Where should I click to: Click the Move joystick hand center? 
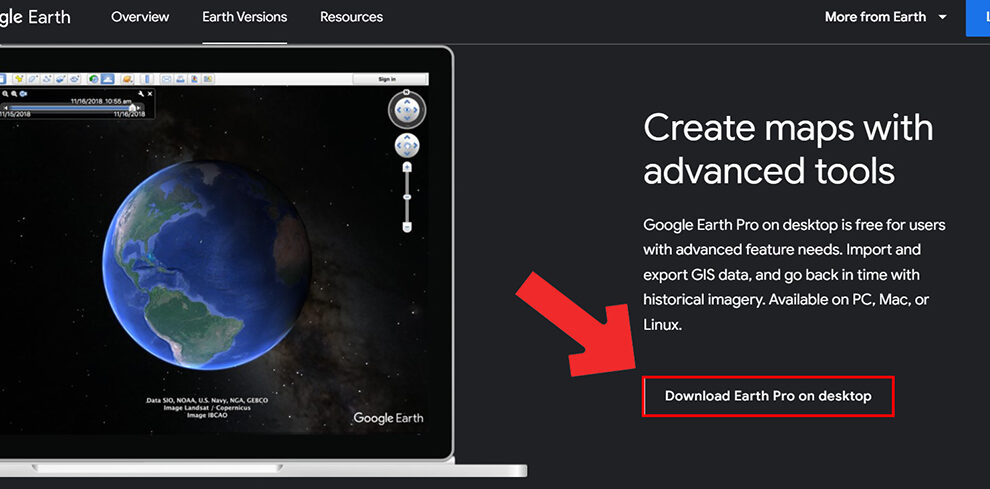407,145
